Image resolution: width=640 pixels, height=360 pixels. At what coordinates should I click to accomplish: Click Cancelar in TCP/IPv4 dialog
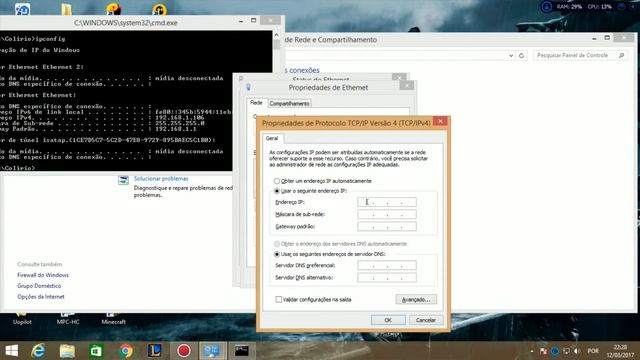(x=426, y=320)
